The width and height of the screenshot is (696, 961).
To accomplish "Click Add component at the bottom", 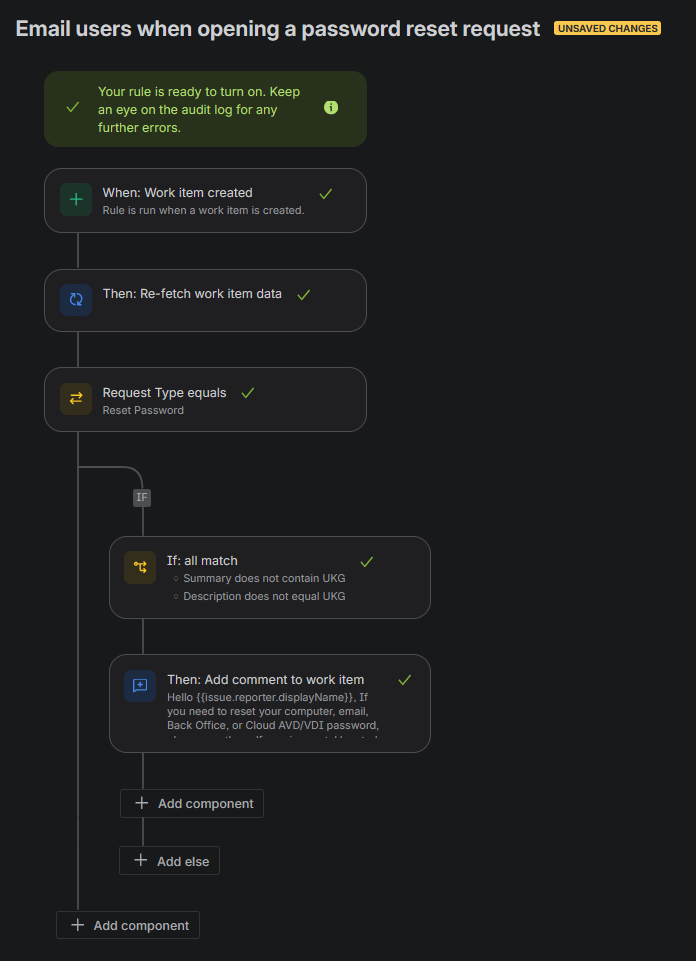I will [x=127, y=924].
